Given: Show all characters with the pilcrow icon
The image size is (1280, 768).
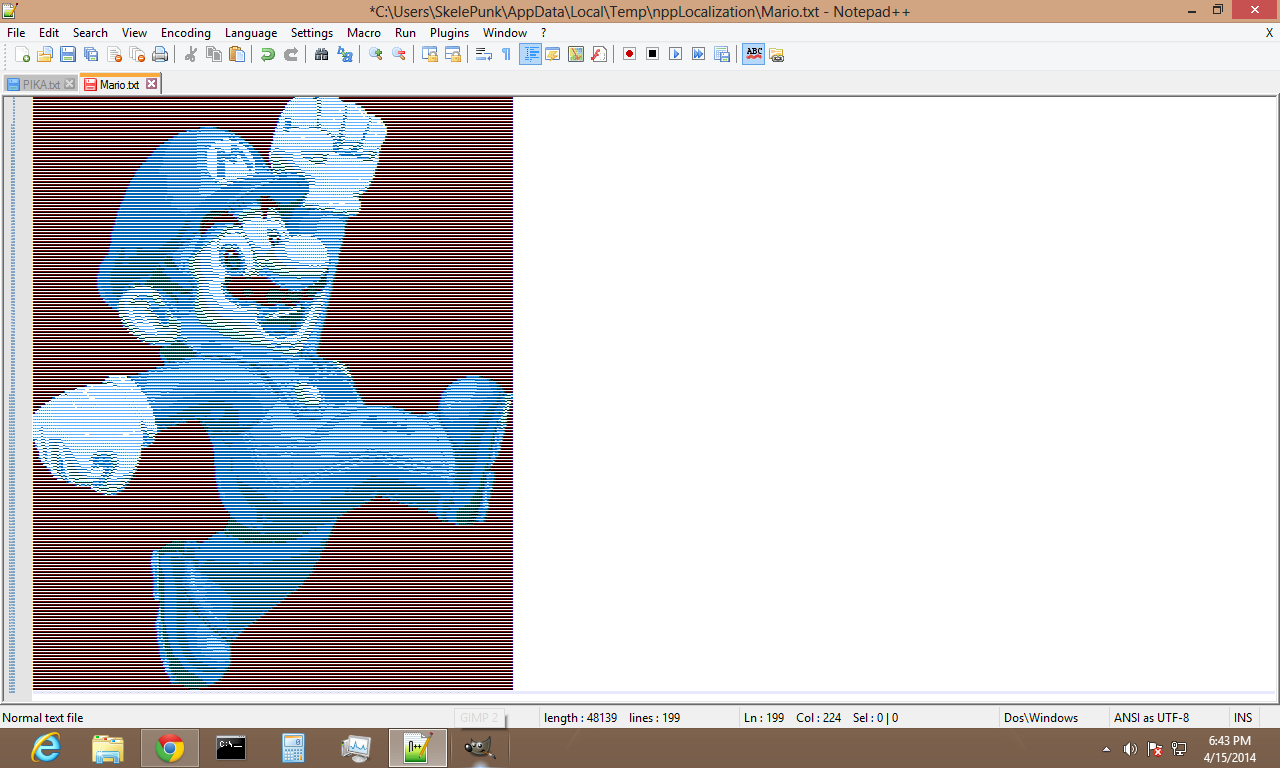Looking at the screenshot, I should (506, 54).
